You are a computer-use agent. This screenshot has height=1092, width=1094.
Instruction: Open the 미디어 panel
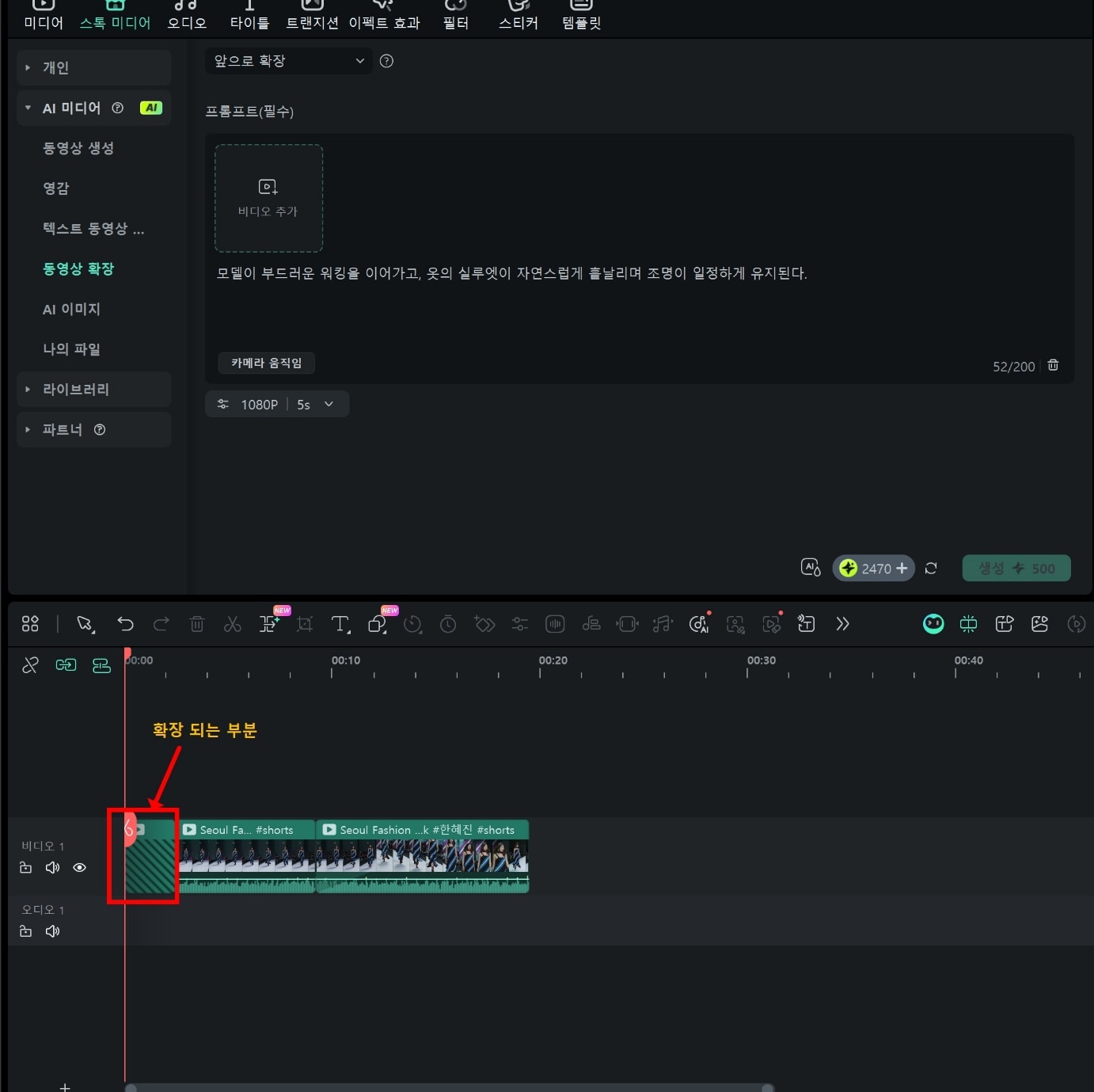coord(43,14)
